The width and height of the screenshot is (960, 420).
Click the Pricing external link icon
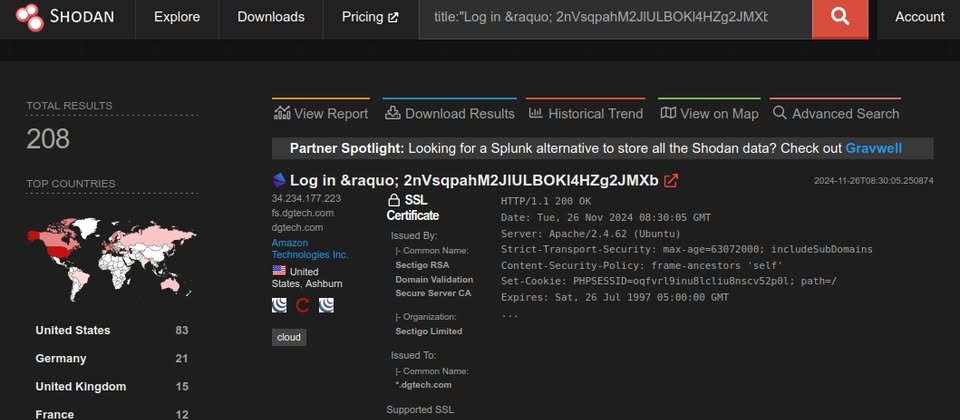393,18
